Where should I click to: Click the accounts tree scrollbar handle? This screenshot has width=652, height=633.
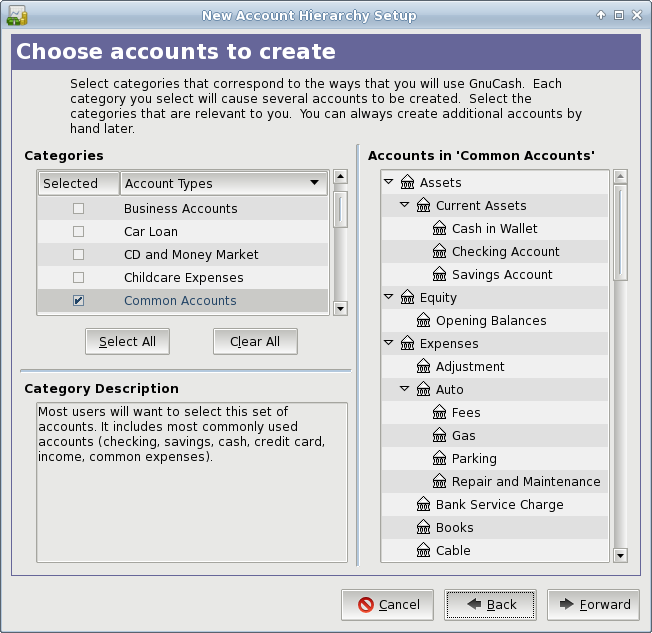click(x=620, y=233)
